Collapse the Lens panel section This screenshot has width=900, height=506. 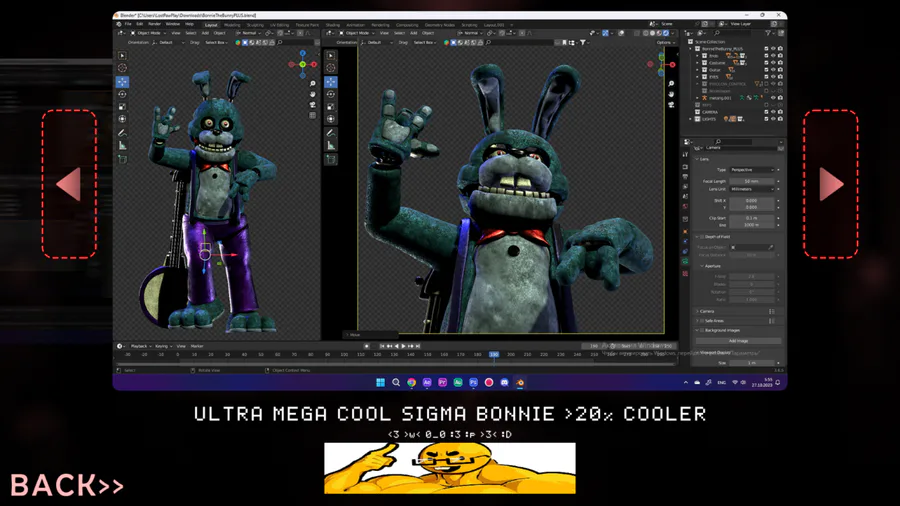point(704,159)
